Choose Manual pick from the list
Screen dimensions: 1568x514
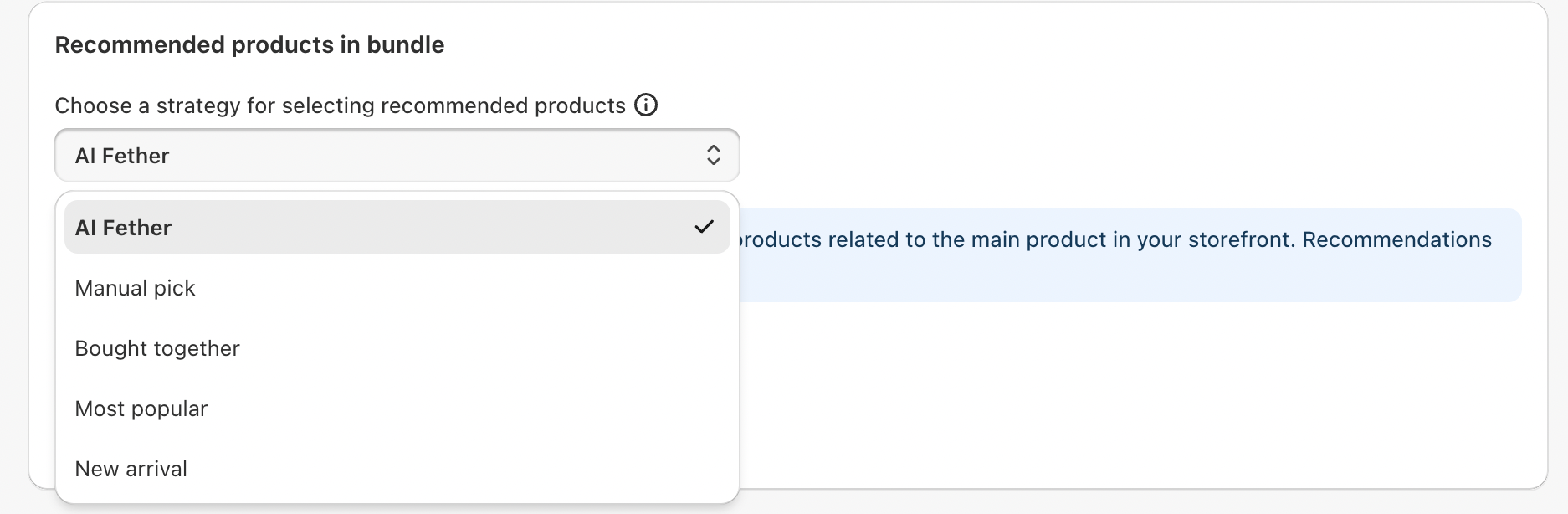[135, 288]
